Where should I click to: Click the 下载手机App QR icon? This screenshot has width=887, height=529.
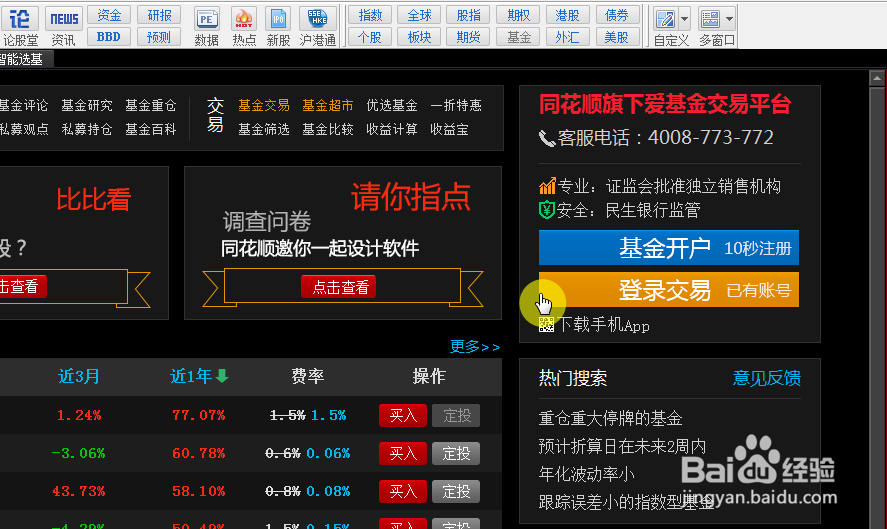click(546, 325)
